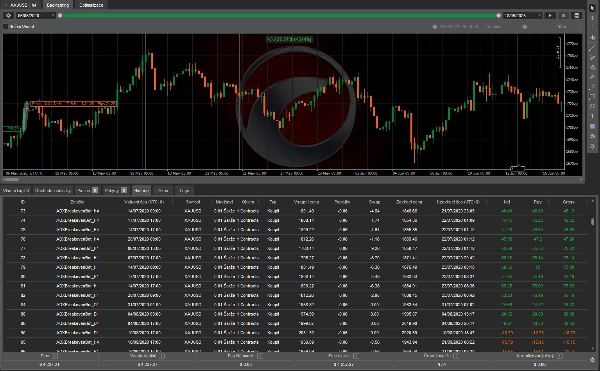This screenshot has width=600, height=371.
Task: Select the ellipse shape drawing tool
Action: (x=592, y=106)
